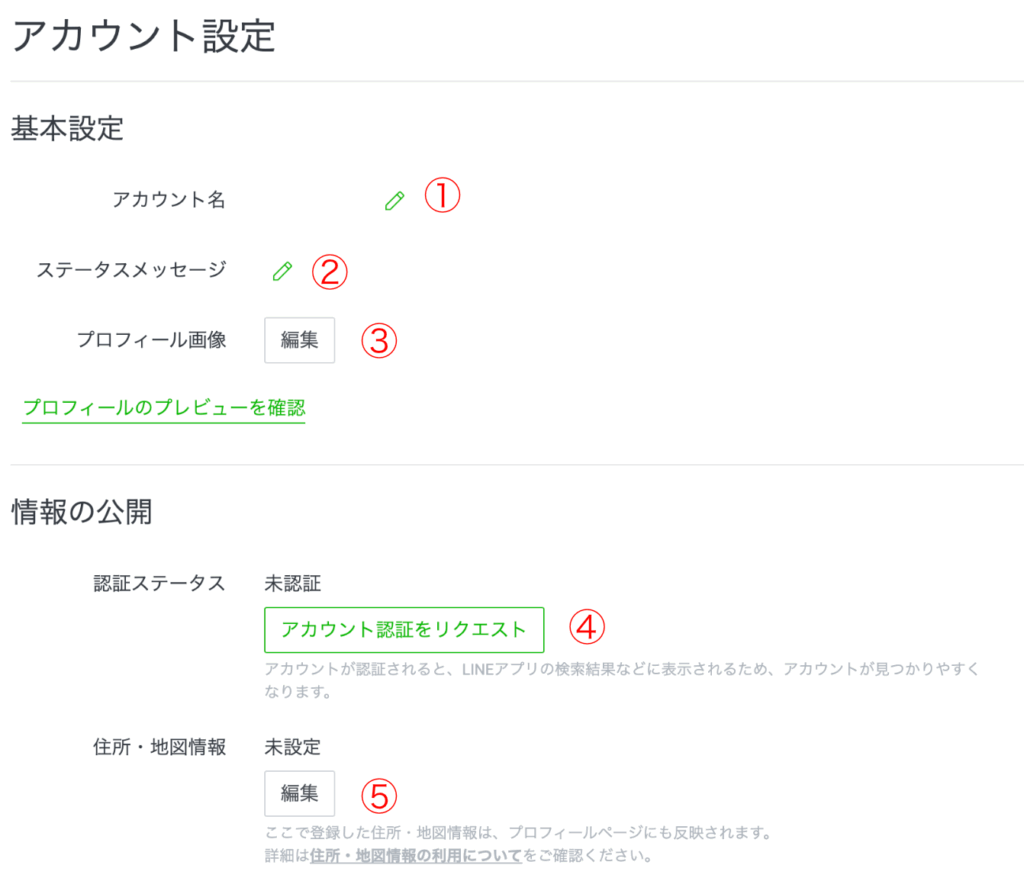
Task: Select the 基本設定 section heading
Action: point(67,128)
